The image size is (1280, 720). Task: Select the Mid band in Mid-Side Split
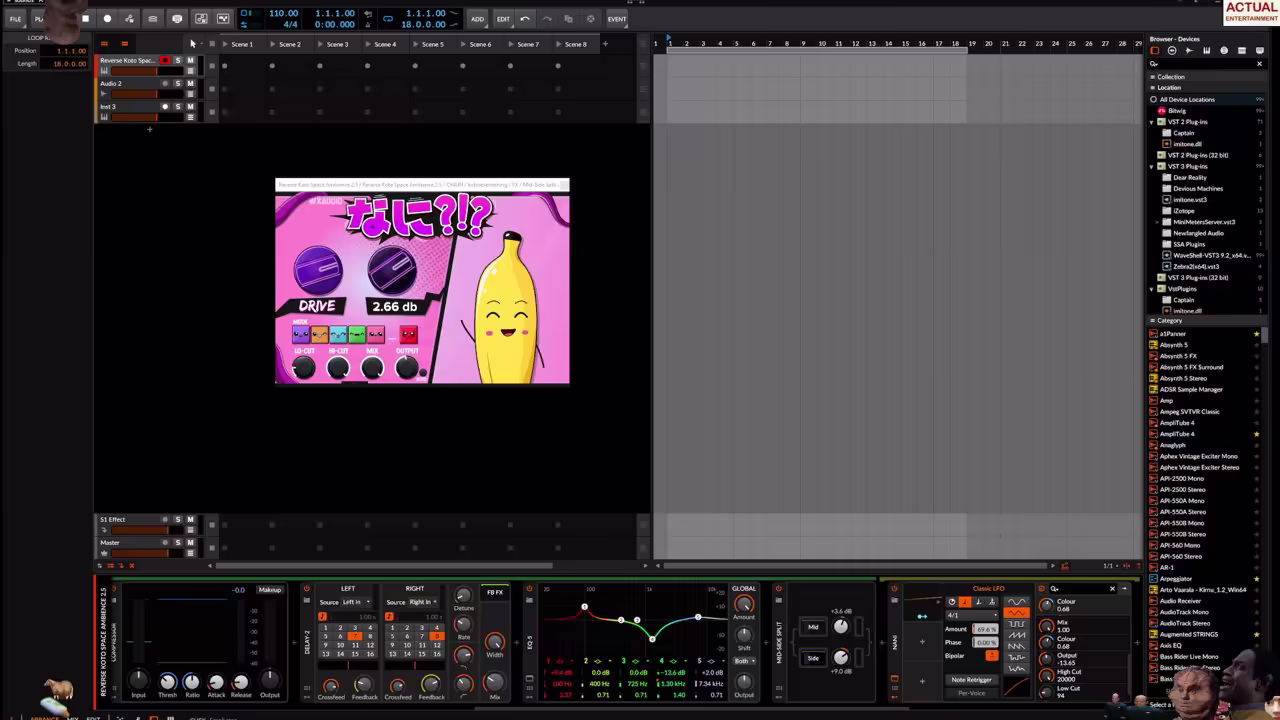point(813,627)
